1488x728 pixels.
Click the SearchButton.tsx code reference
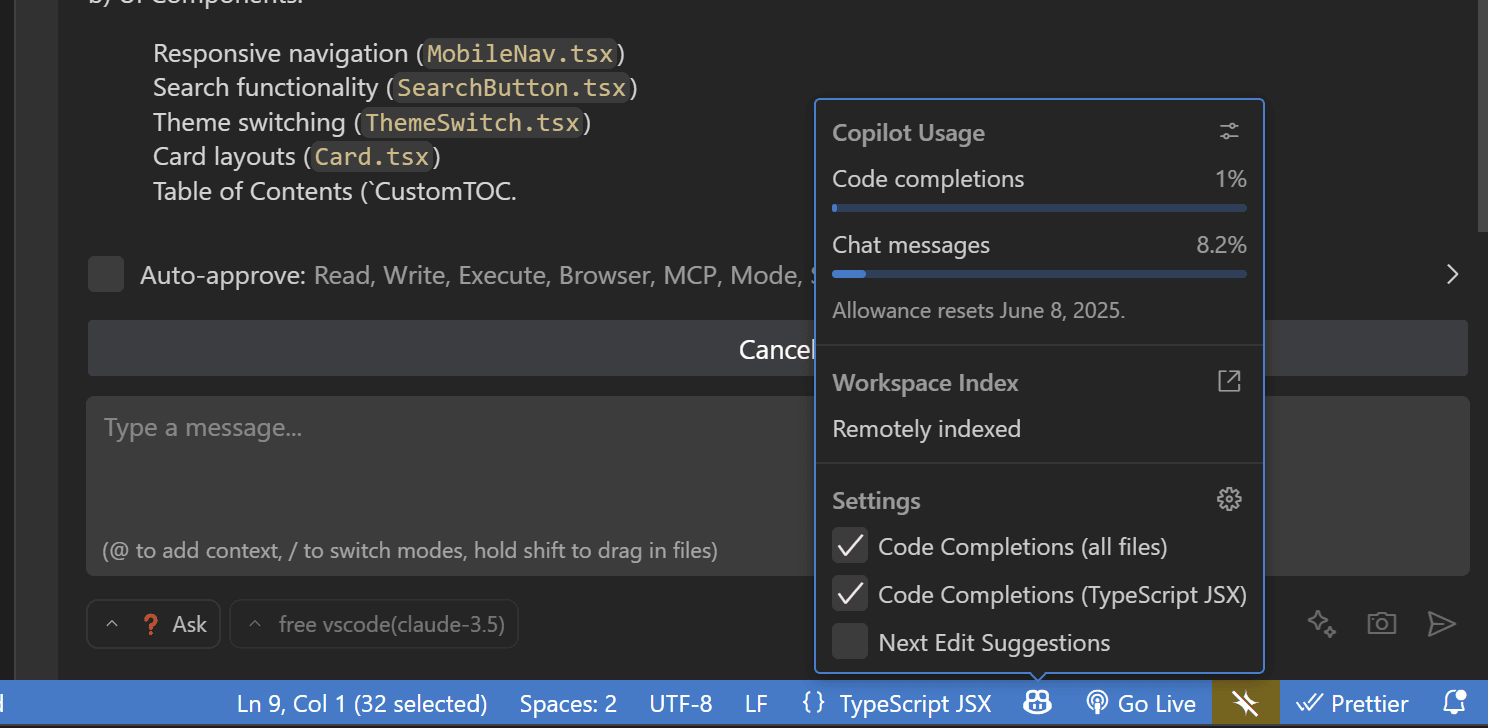(512, 88)
